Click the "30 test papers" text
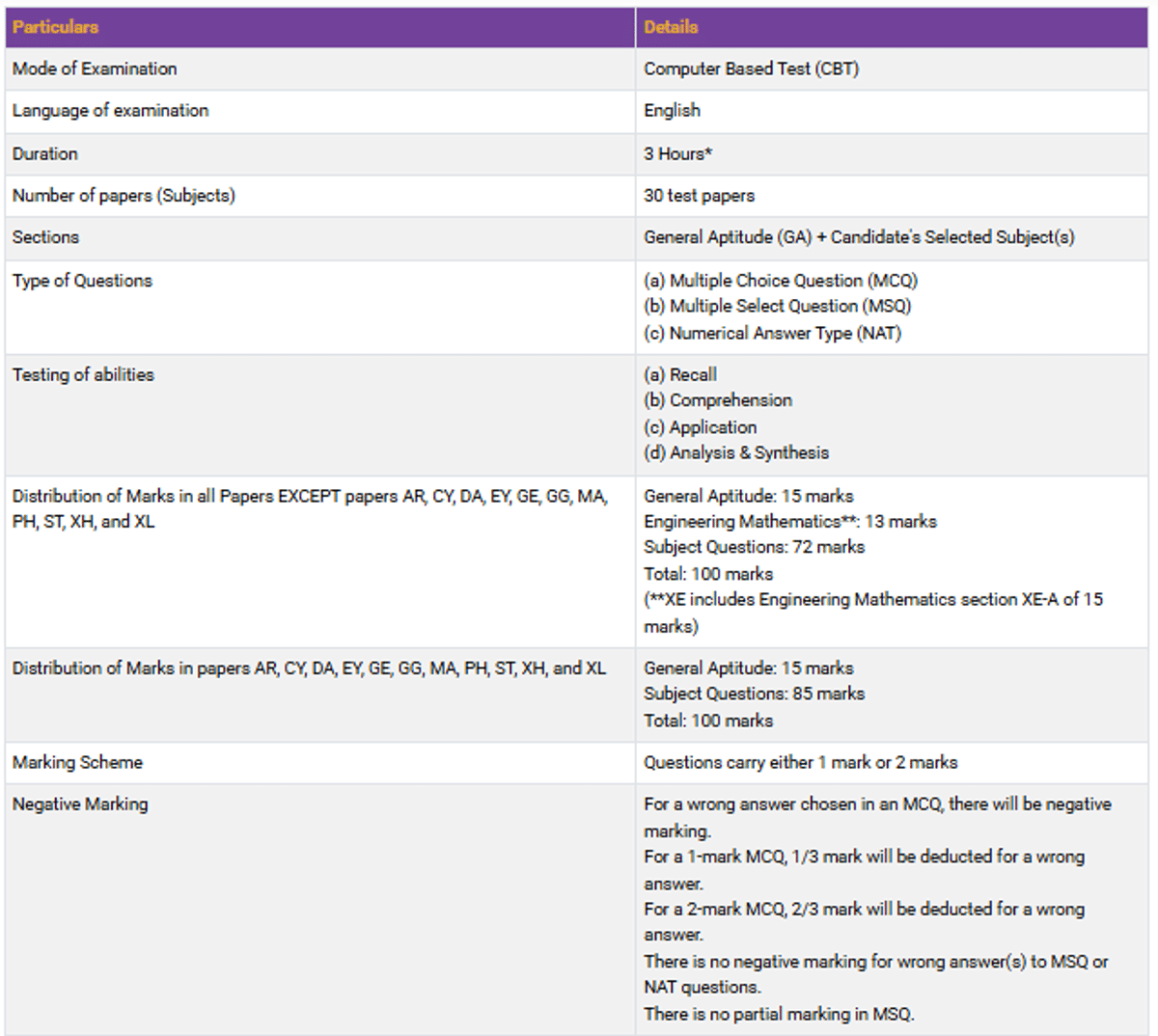The width and height of the screenshot is (1158, 1036). 699,195
